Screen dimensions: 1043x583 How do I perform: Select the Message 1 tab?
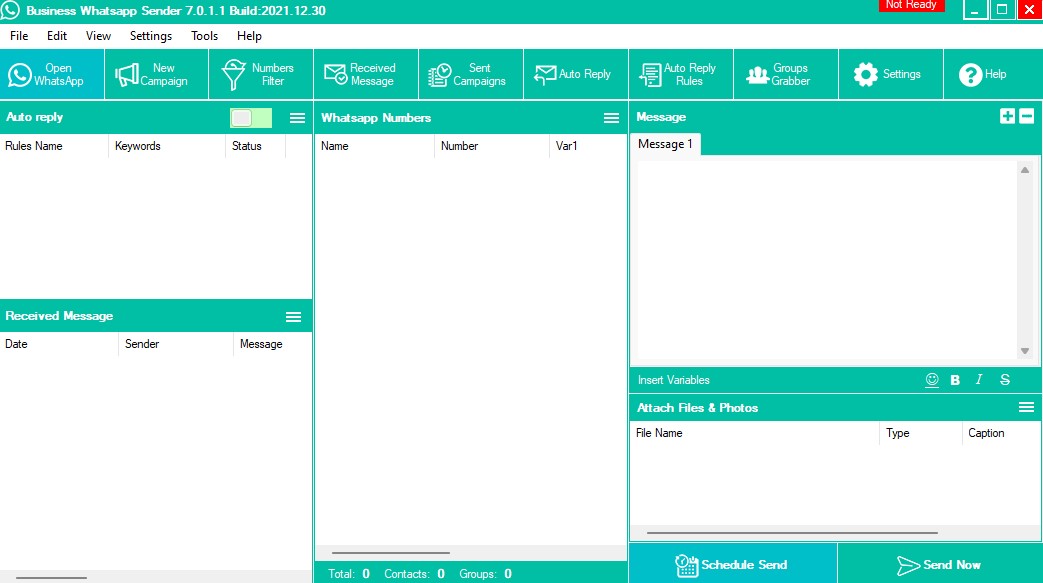pos(665,144)
